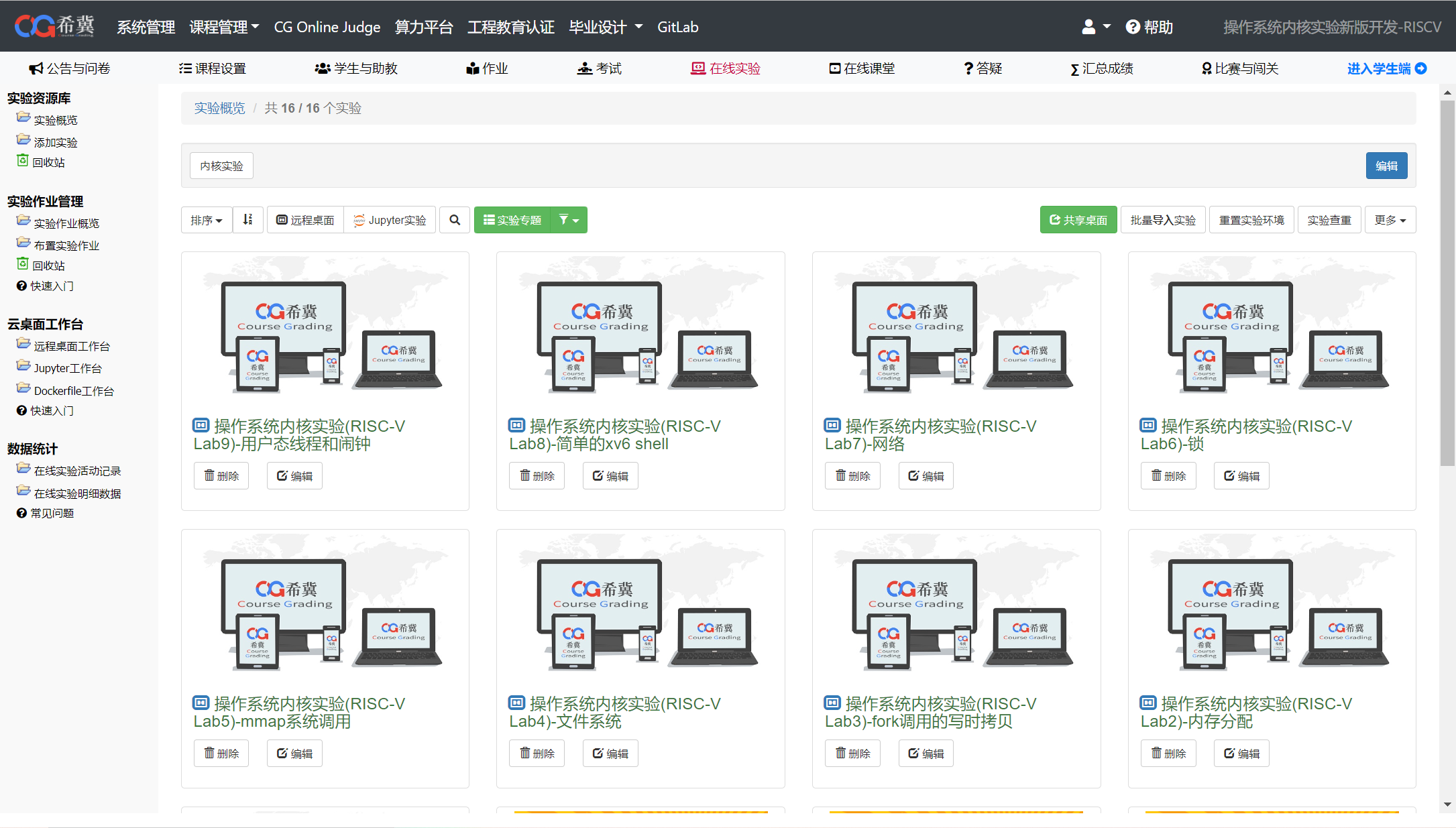Expand the 毕业设计 dropdown menu
This screenshot has height=828, width=1456.
[x=606, y=27]
